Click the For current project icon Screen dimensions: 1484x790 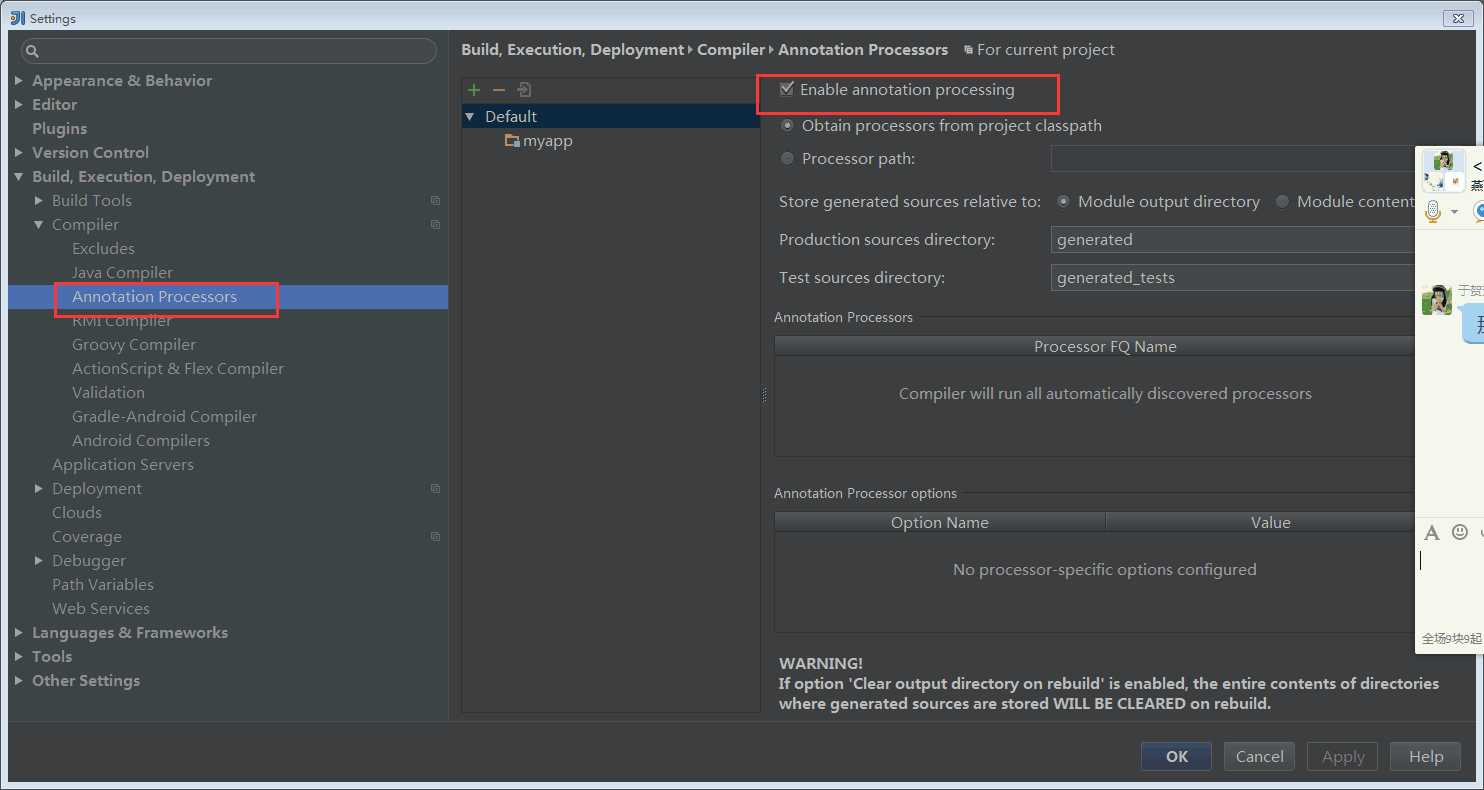tap(968, 50)
